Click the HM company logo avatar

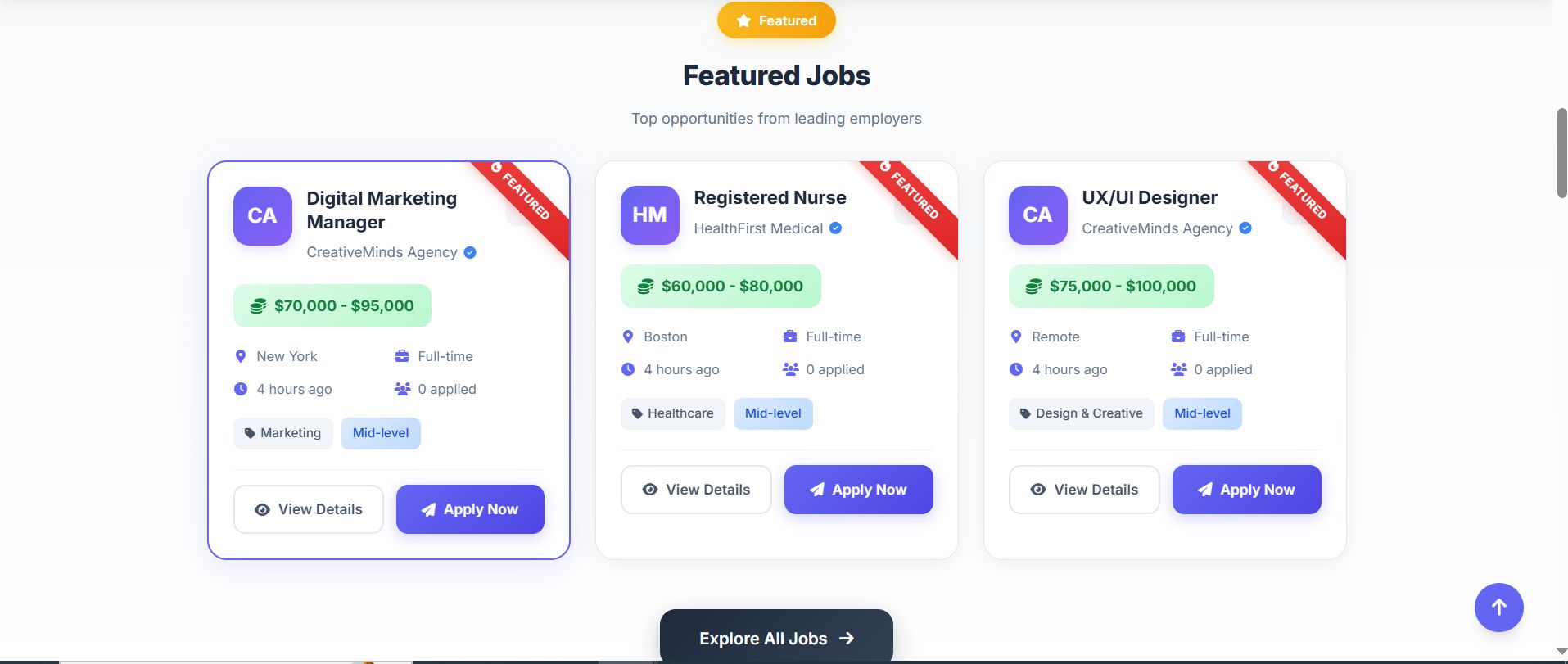click(x=649, y=215)
